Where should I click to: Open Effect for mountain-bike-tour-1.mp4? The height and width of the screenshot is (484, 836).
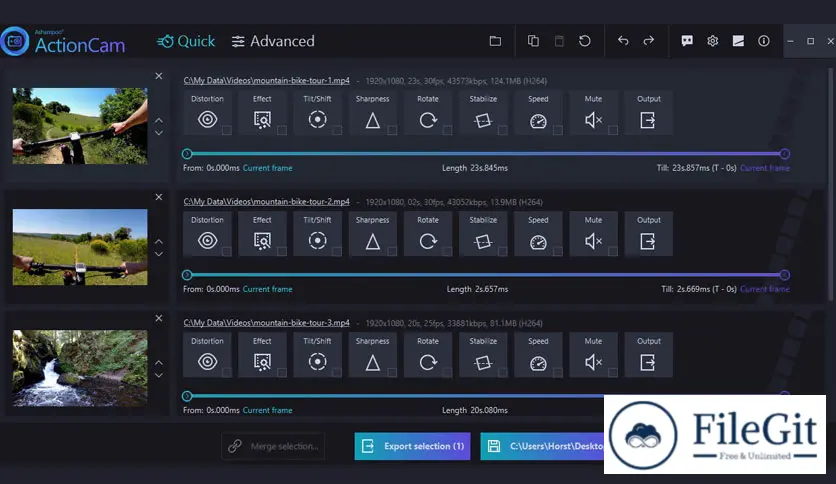point(262,113)
